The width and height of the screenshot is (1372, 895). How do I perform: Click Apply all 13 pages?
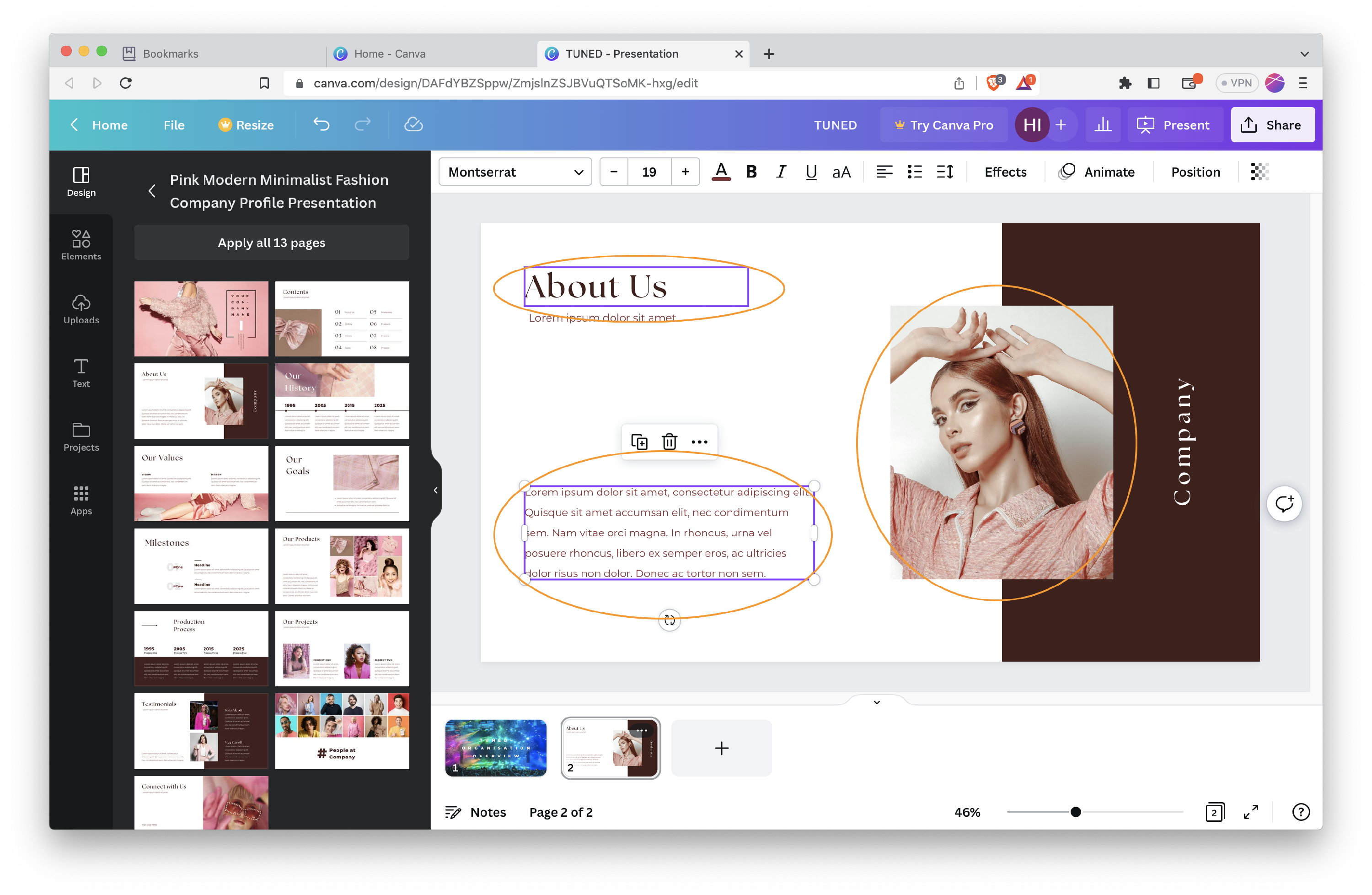[272, 242]
